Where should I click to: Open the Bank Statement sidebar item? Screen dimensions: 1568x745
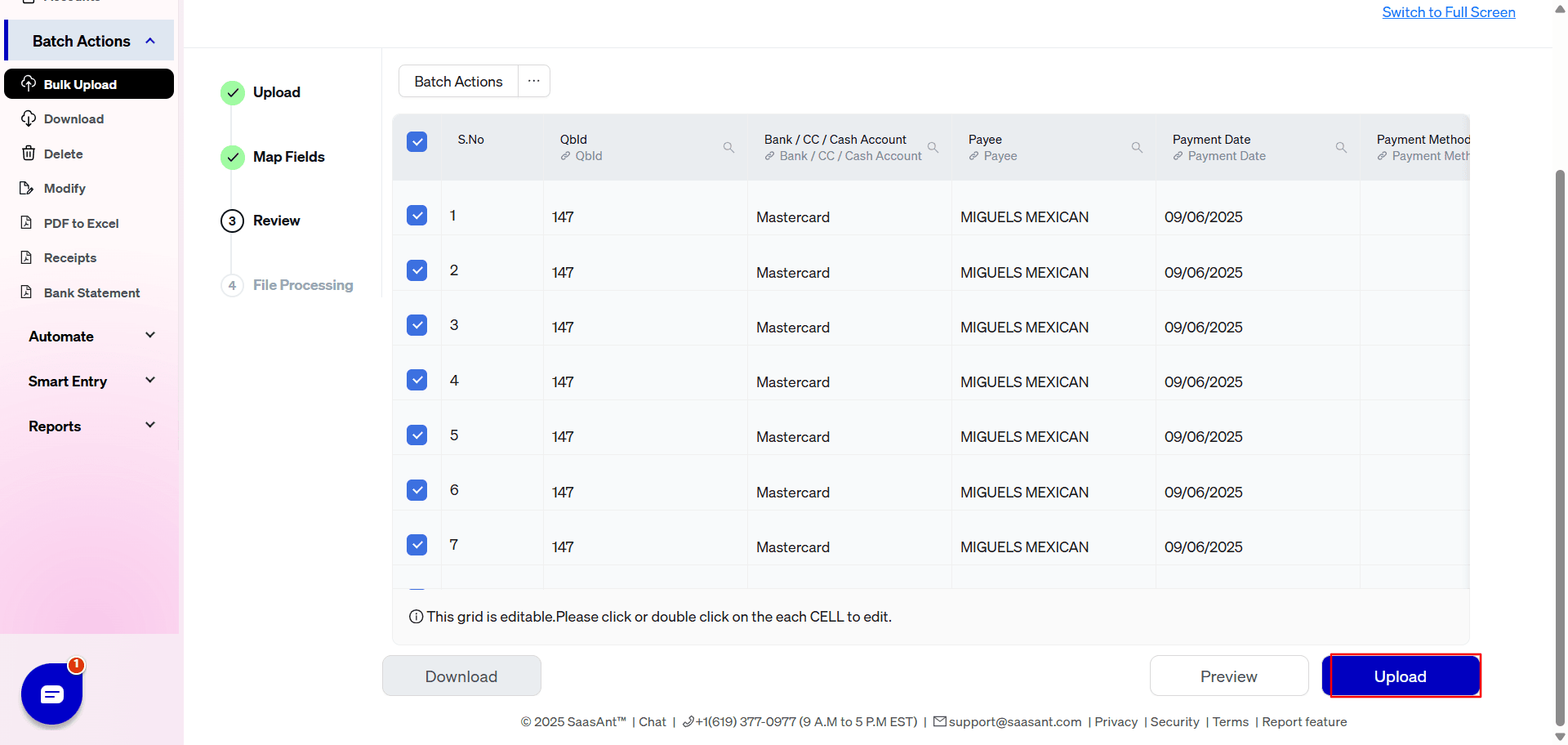point(89,292)
